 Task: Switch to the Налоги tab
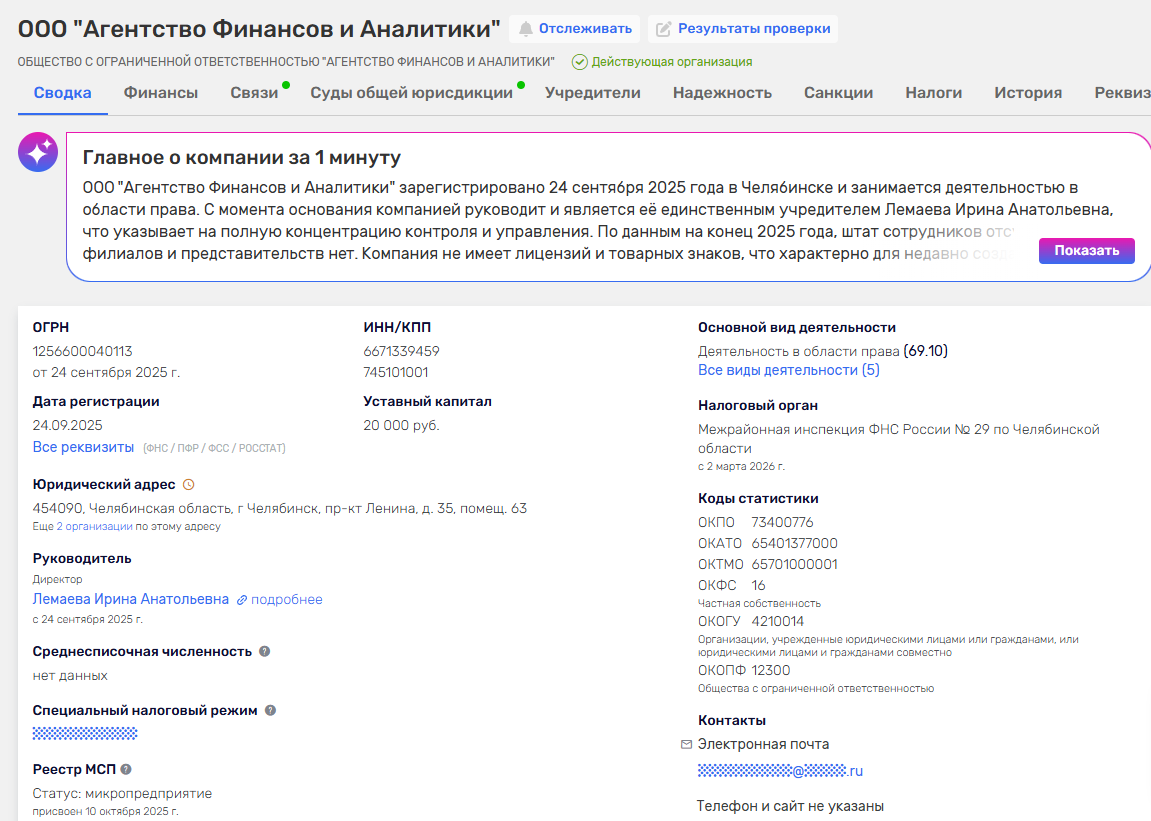click(x=934, y=93)
